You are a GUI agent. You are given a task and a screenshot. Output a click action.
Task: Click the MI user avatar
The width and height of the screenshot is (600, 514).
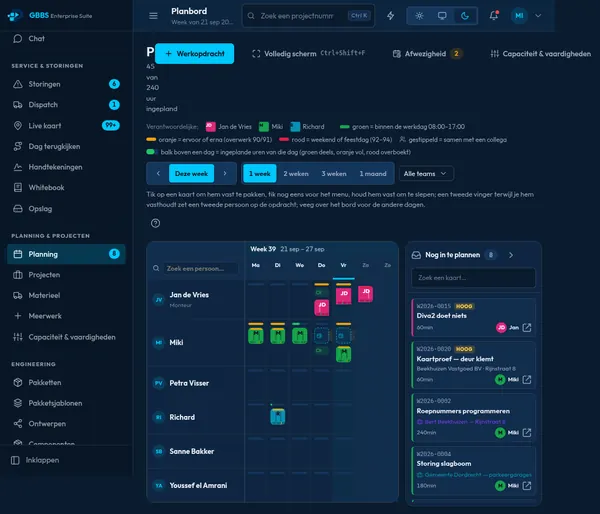pyautogui.click(x=519, y=16)
